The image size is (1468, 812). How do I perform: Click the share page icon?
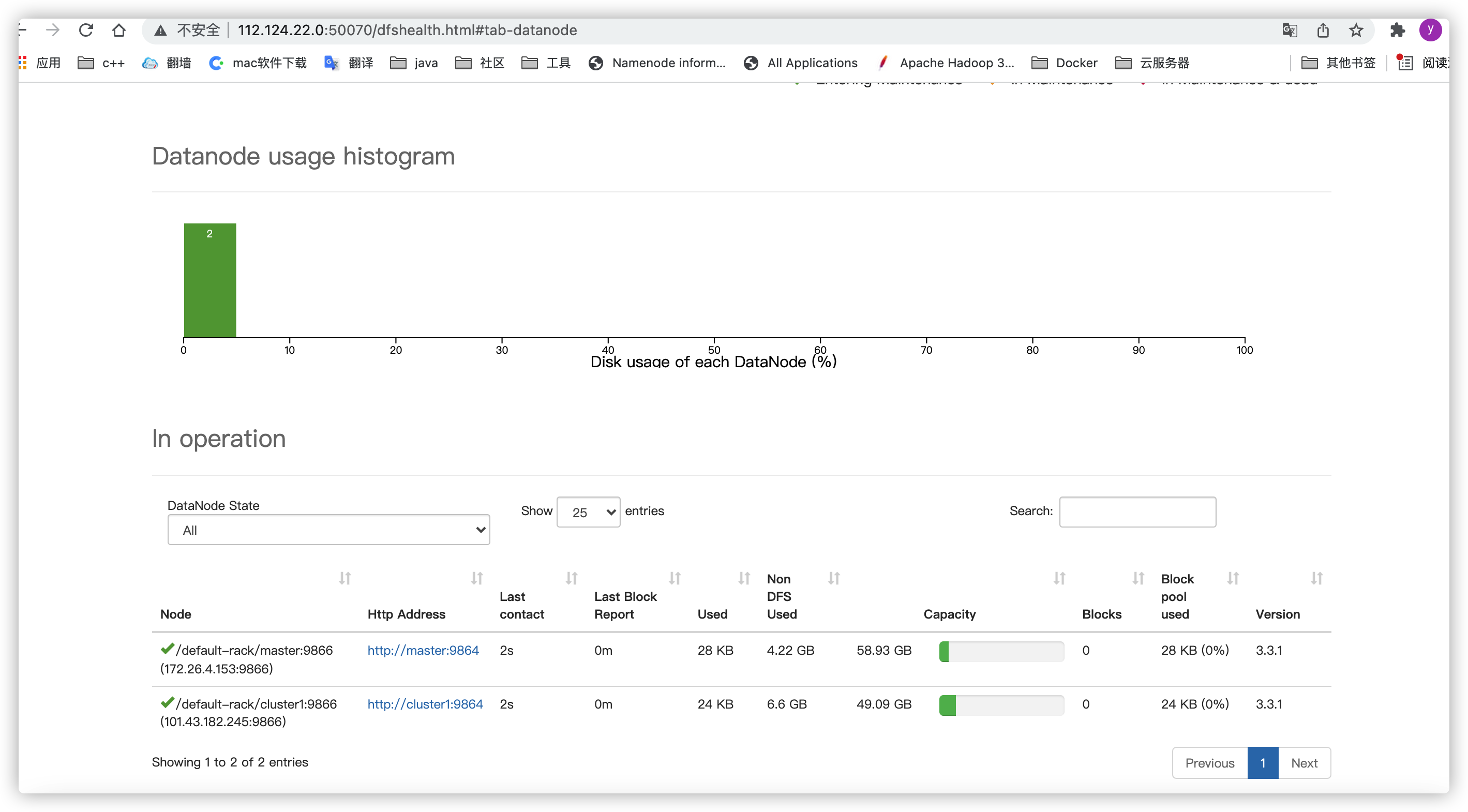(1323, 30)
